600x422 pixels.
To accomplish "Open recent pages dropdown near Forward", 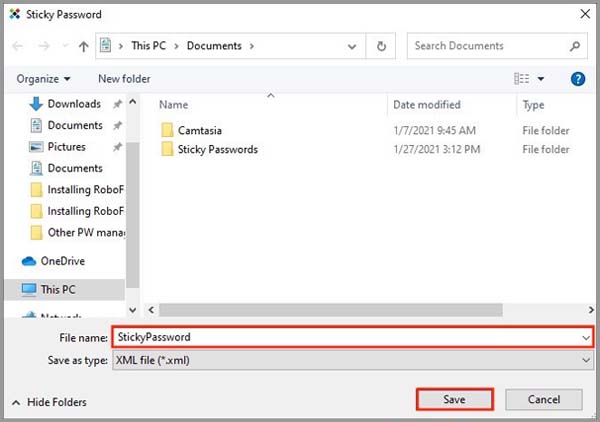I will [65, 46].
